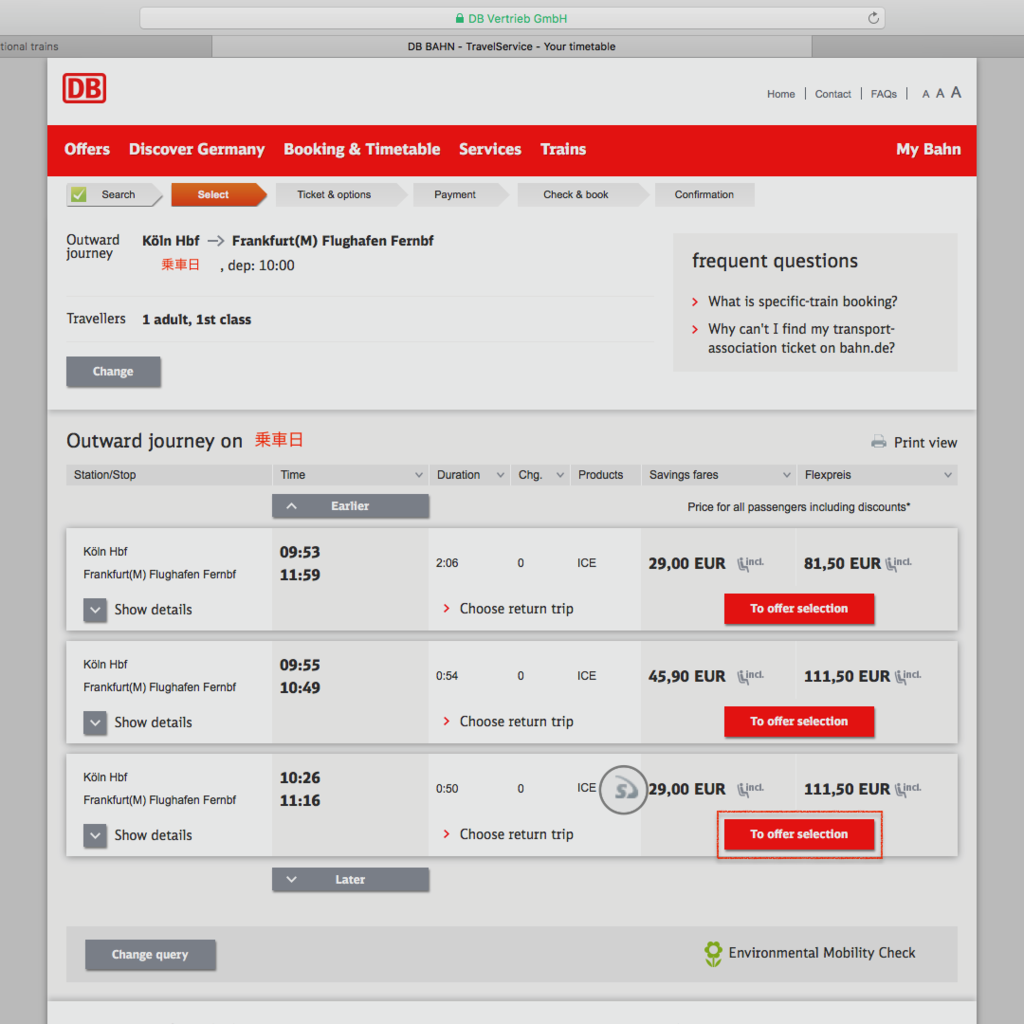
Task: Click seat reservation icon next to 81,50 EUR
Action: [899, 563]
